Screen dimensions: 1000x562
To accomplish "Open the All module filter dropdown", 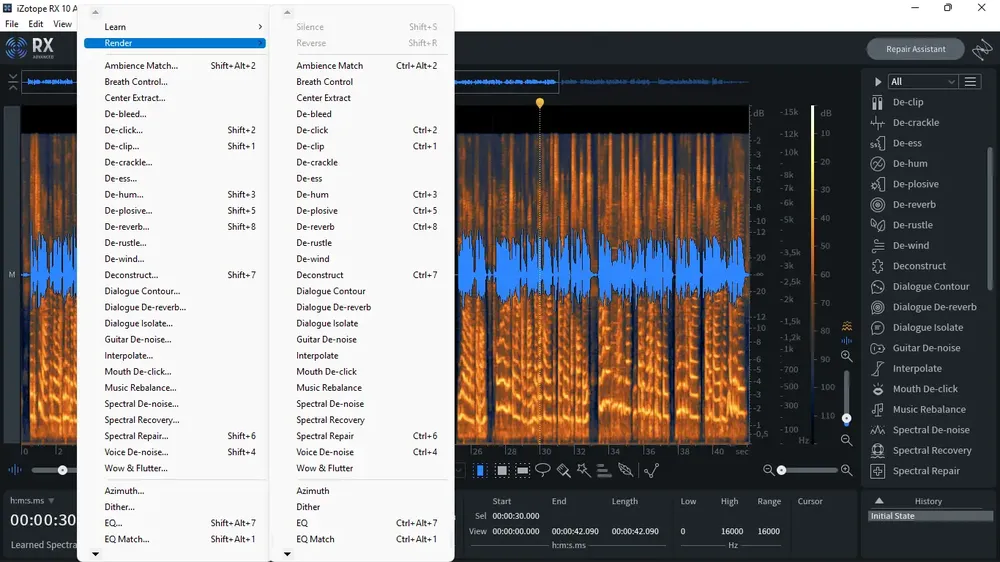I will click(922, 82).
